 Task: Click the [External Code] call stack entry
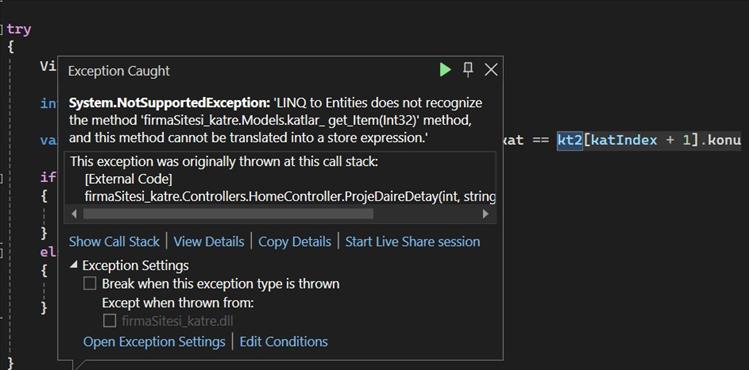click(128, 179)
